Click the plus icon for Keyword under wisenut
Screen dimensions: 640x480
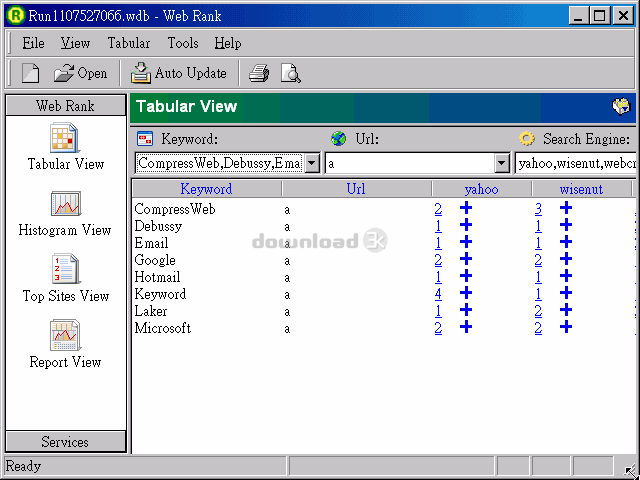(566, 293)
